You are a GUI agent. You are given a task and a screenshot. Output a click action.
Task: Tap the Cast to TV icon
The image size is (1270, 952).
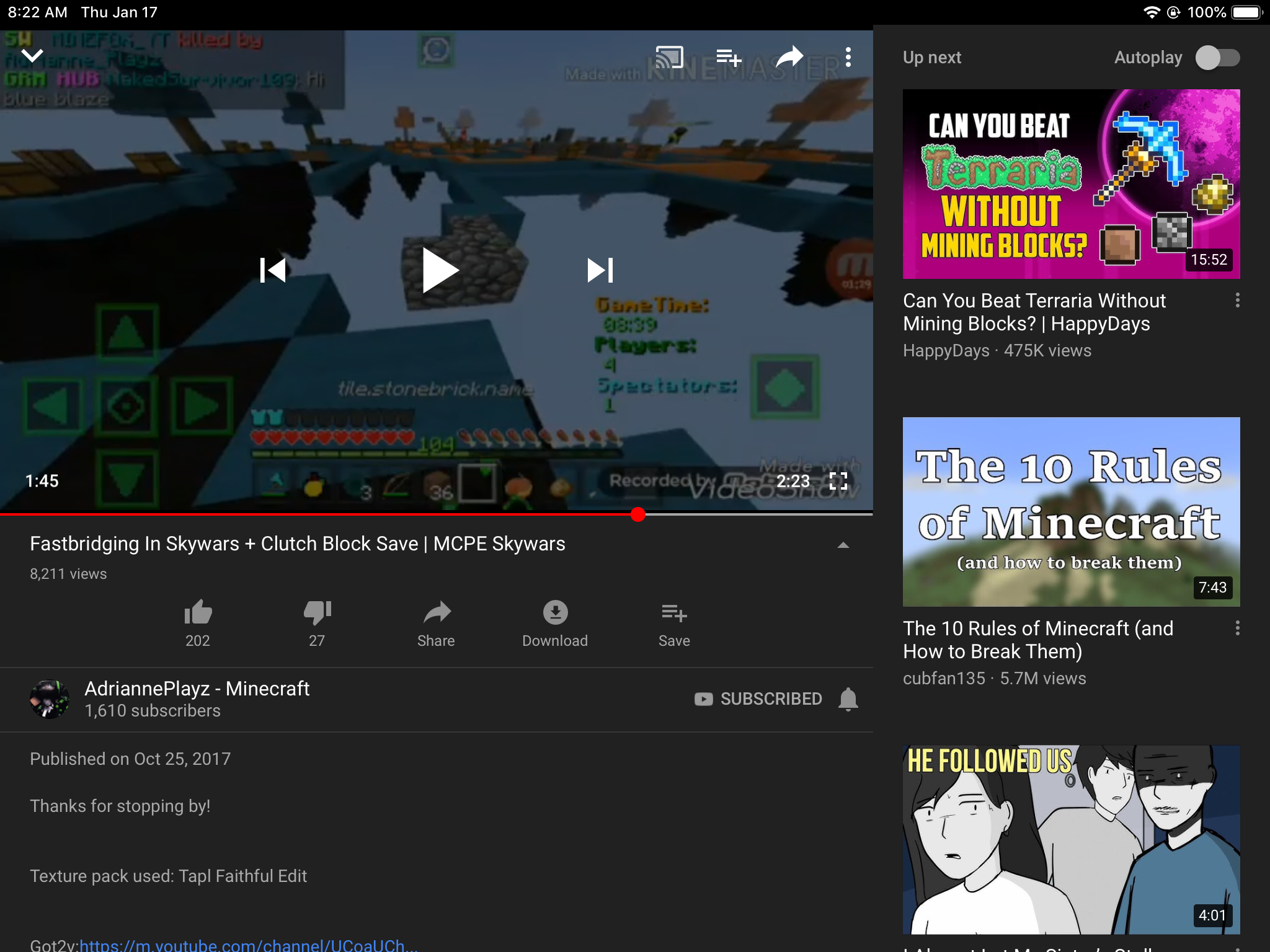click(x=669, y=57)
